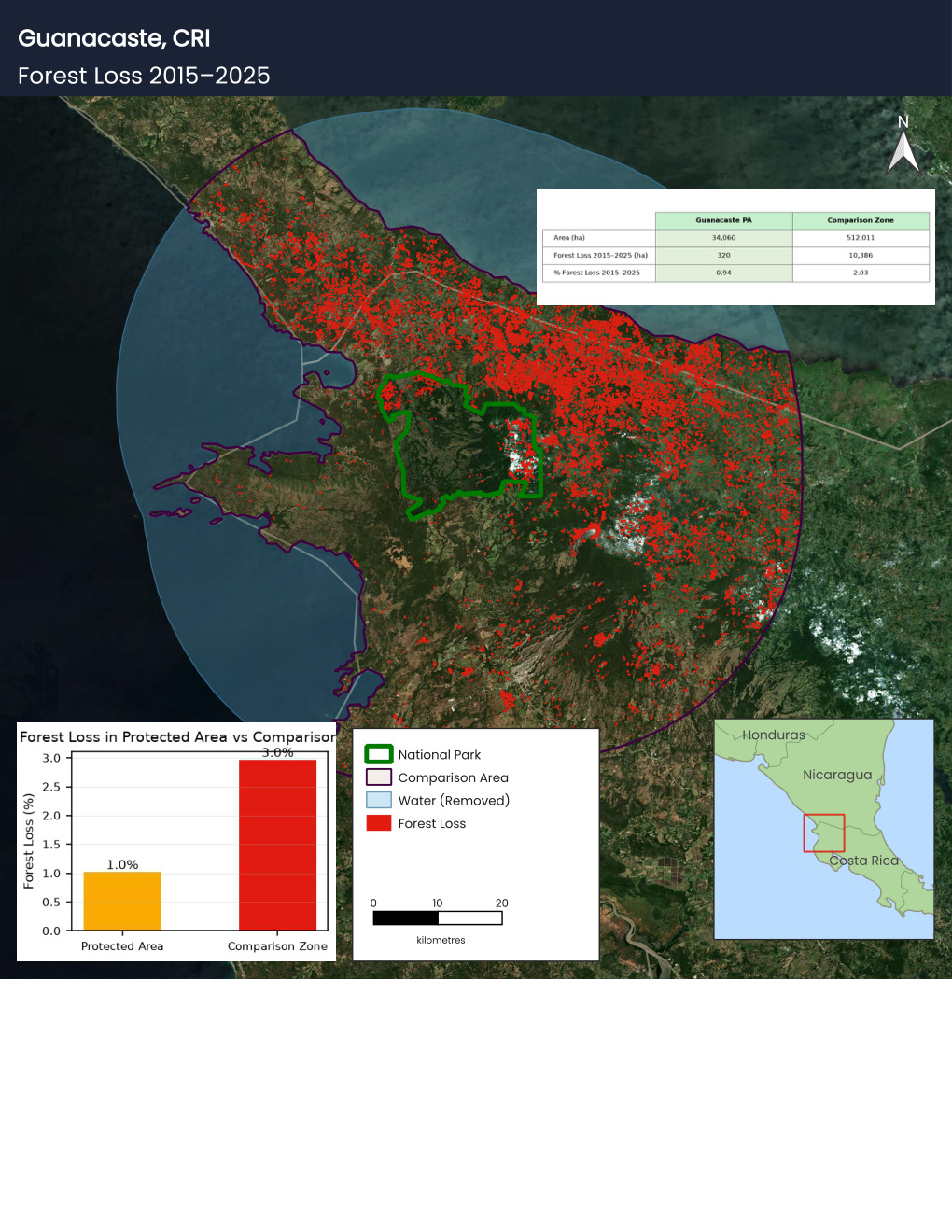
Task: Select the Comparison Area legend swatch
Action: click(x=379, y=777)
